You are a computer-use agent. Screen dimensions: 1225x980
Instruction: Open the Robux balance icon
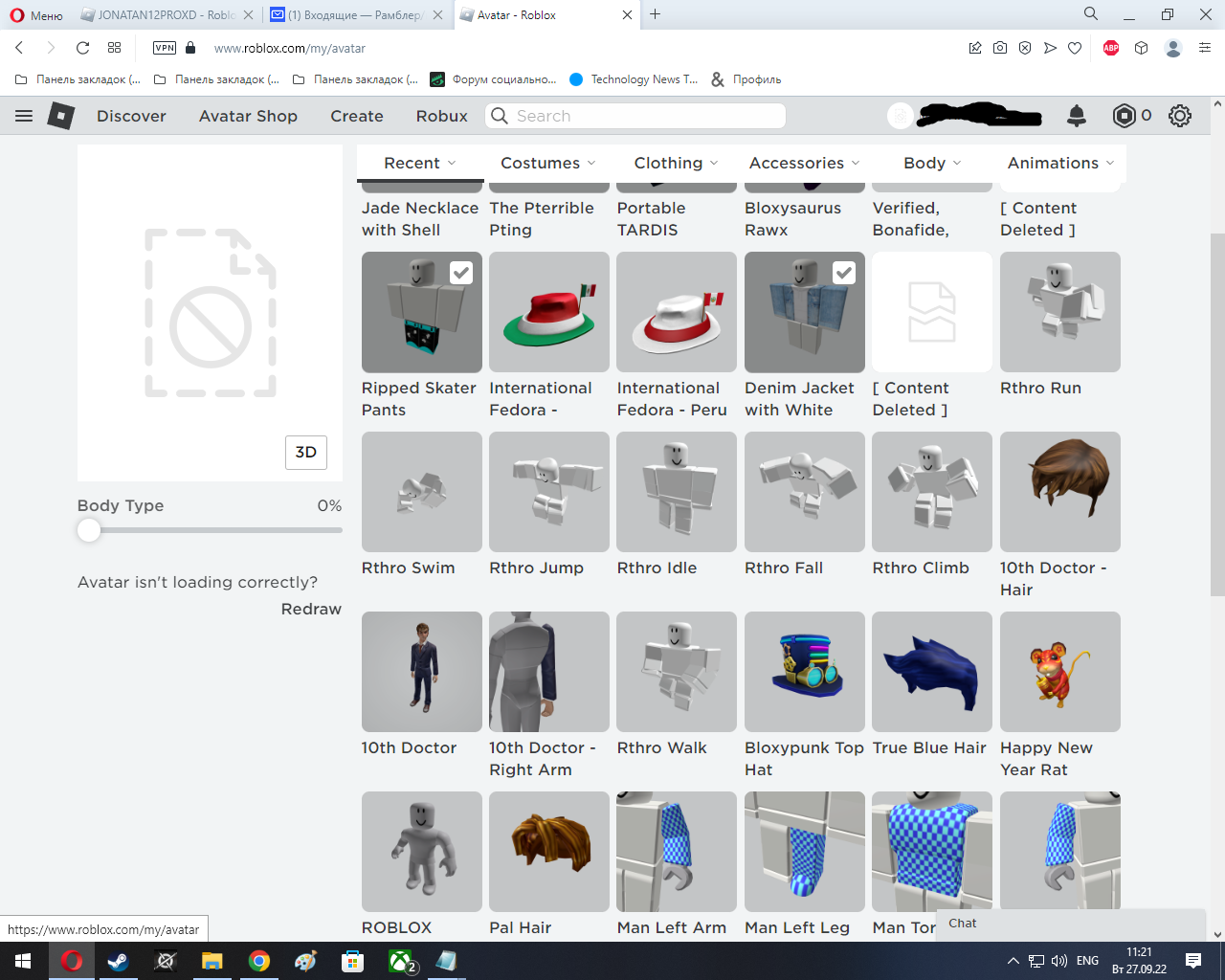[x=1125, y=116]
